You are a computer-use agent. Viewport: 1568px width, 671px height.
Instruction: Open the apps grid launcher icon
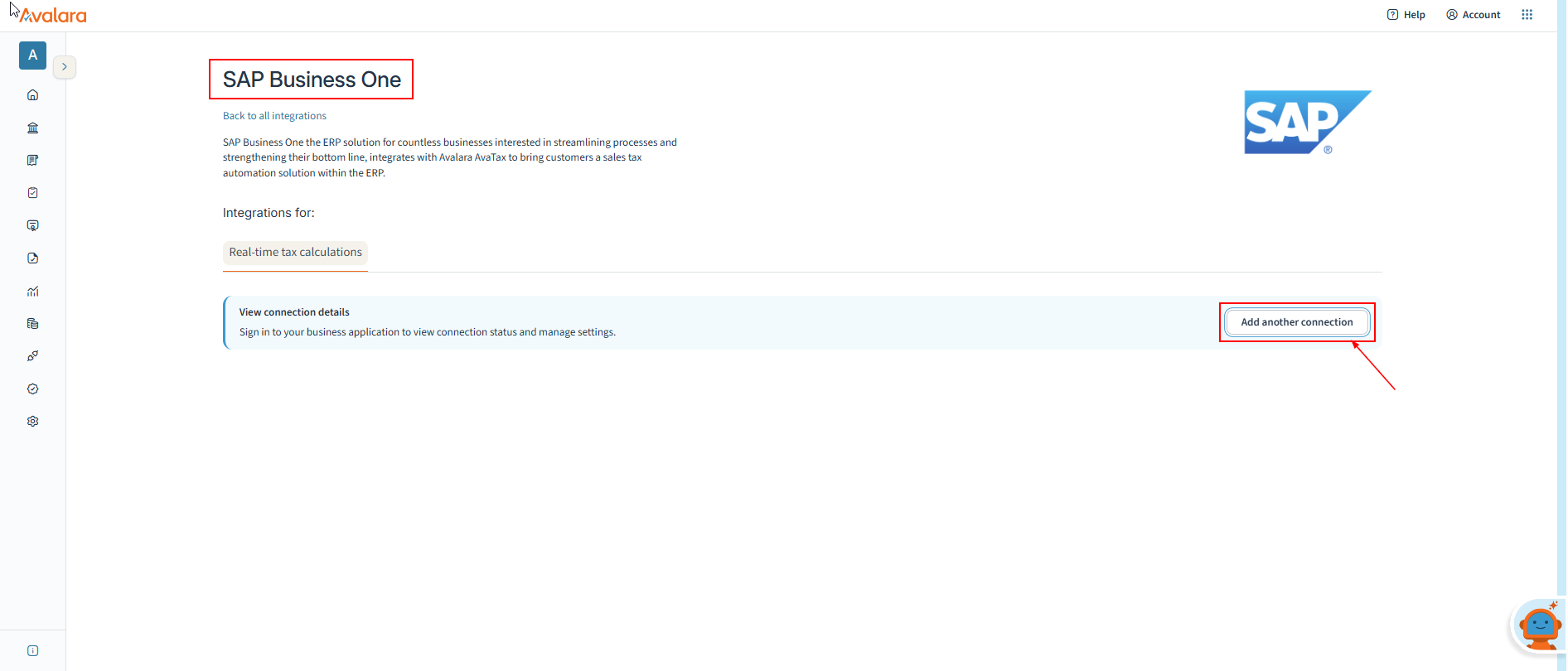pos(1527,15)
